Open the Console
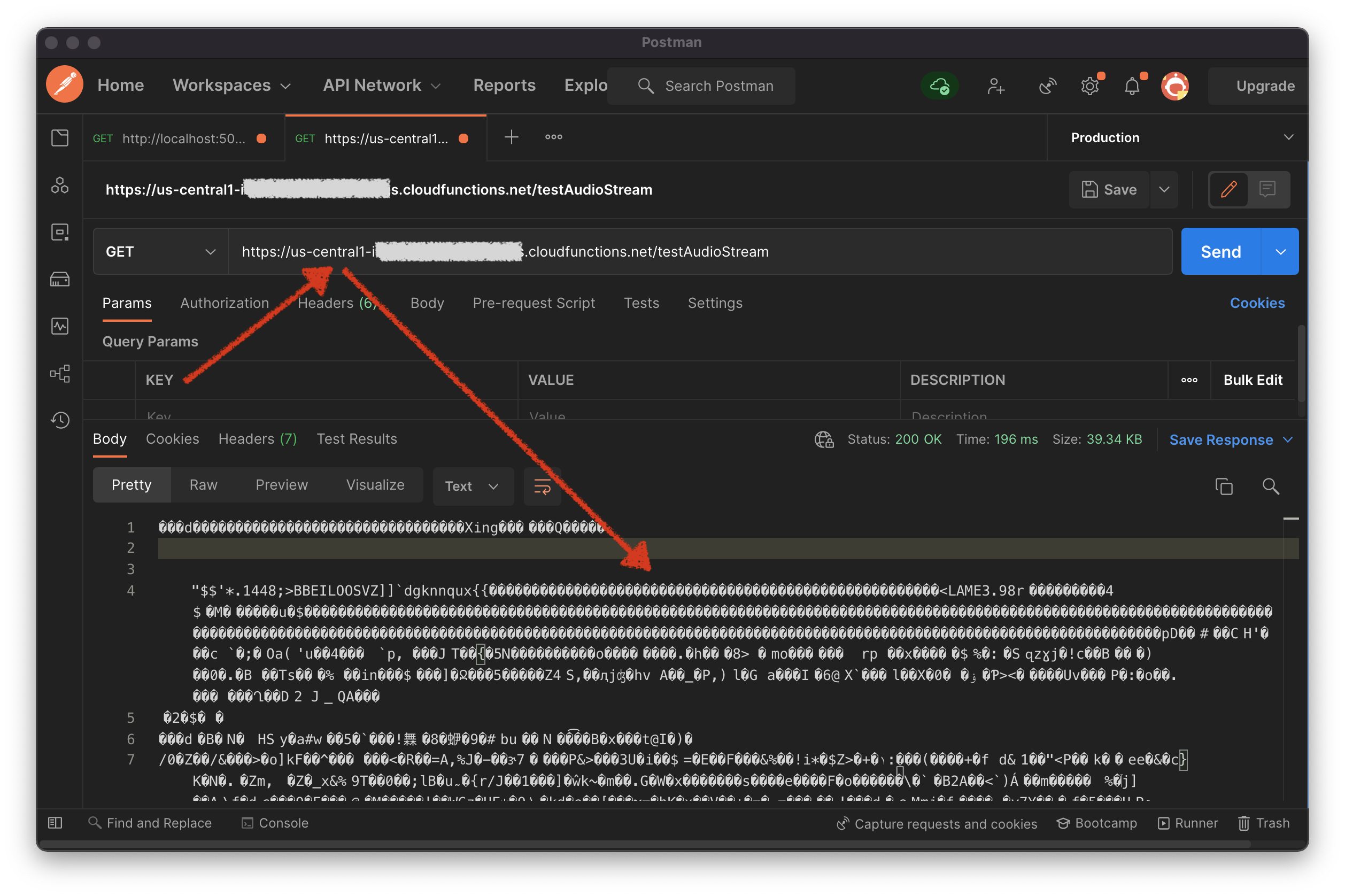This screenshot has width=1345, height=896. coord(275,823)
